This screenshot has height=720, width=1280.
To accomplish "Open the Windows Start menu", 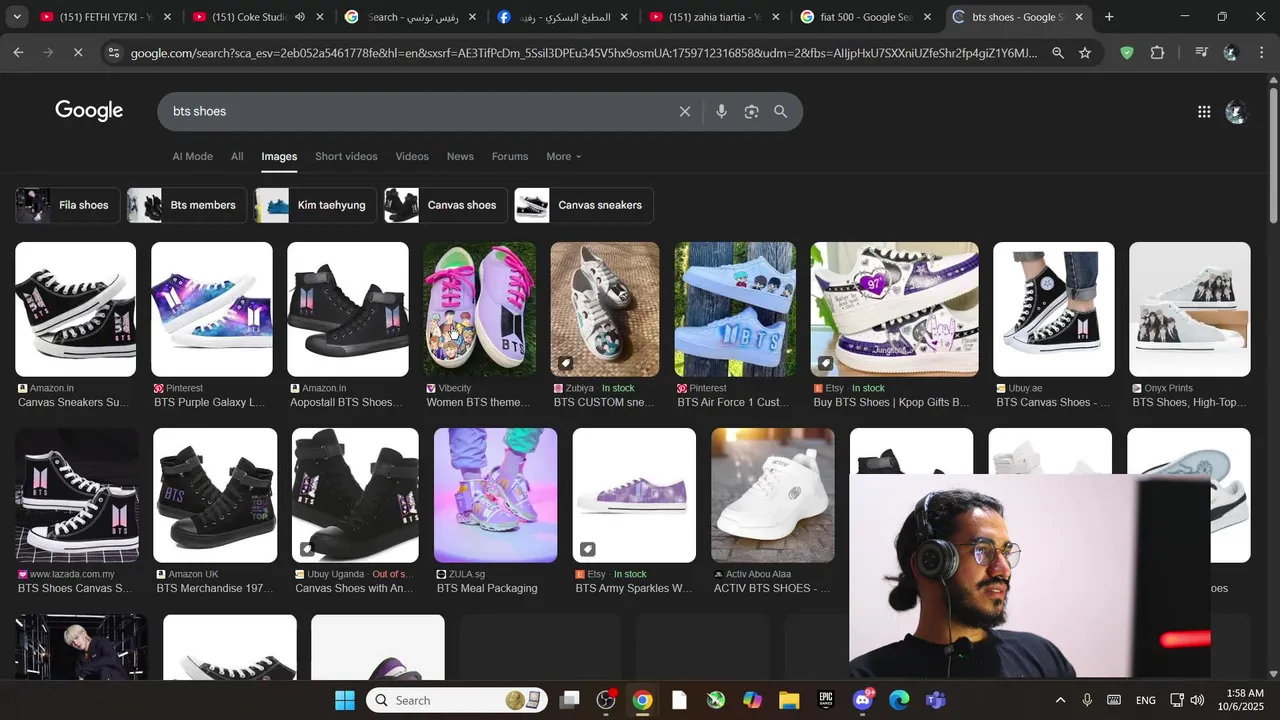I will coord(345,700).
